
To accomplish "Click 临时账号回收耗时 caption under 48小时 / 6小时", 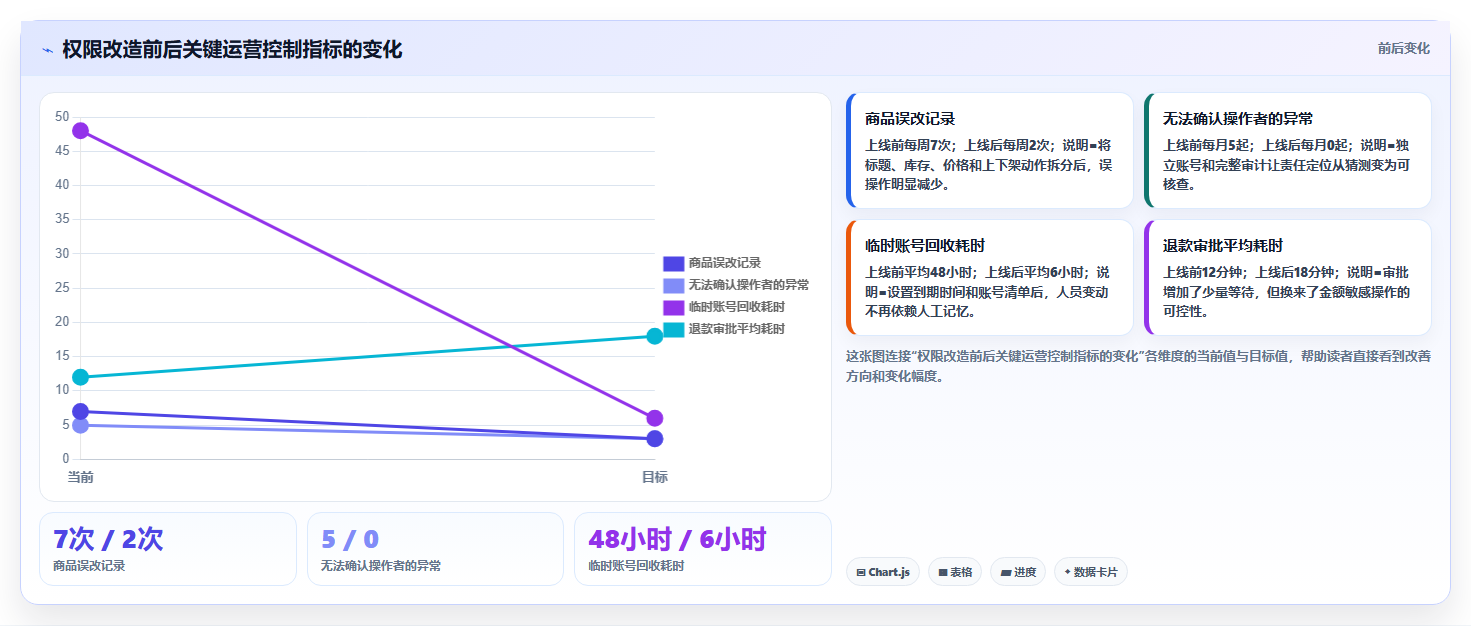I will (x=637, y=566).
